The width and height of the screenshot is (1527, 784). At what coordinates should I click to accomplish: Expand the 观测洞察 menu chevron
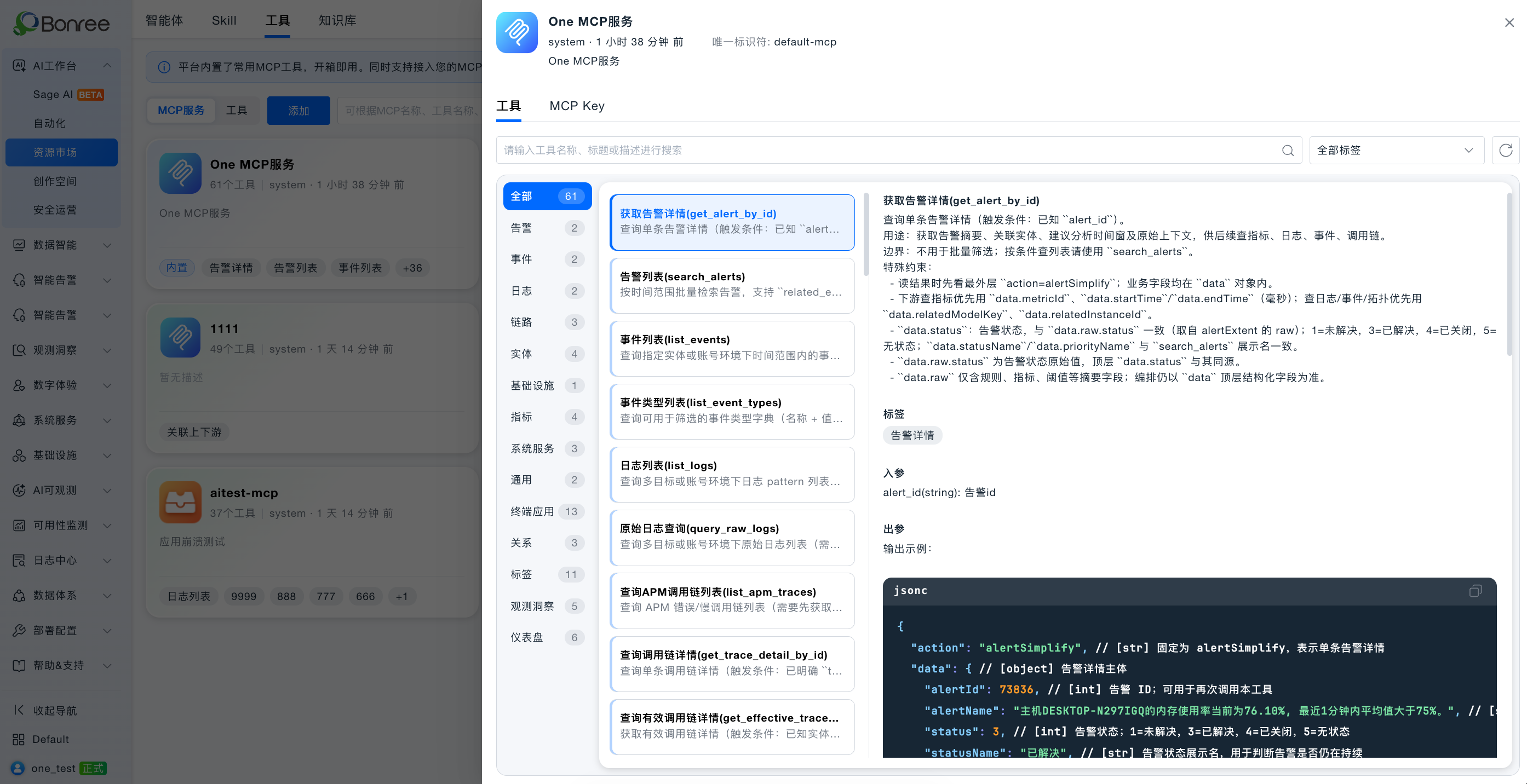107,350
